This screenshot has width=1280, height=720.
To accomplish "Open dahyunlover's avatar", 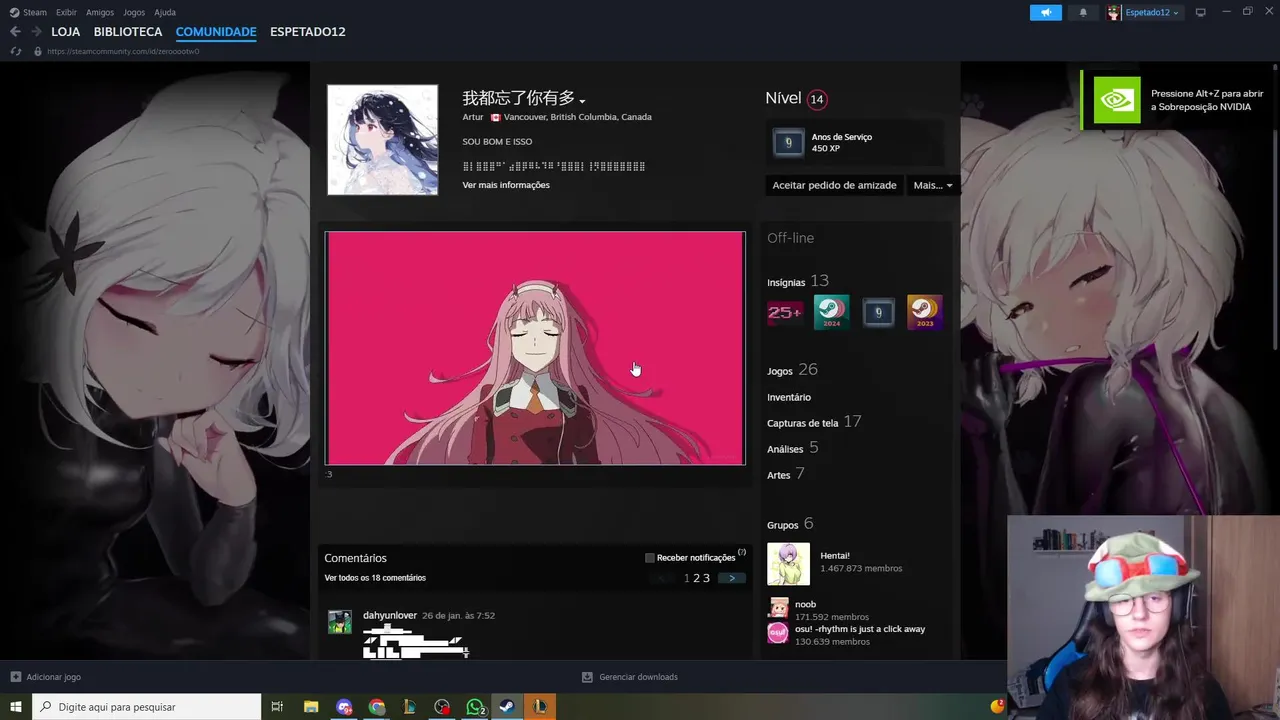I will point(340,622).
